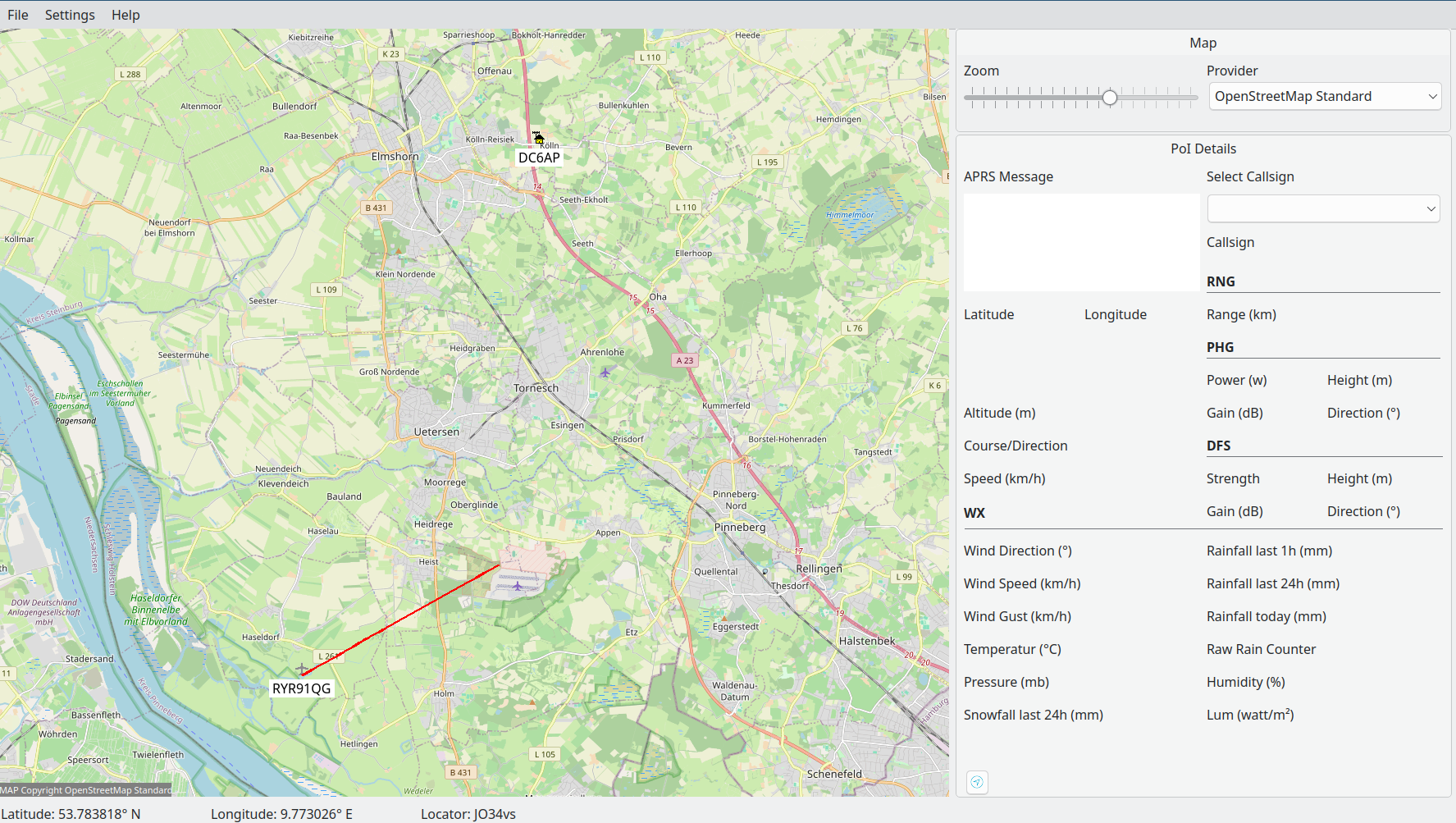Click inside the APRS Message text box
Screen dimensions: 1456x823
pos(1081,242)
